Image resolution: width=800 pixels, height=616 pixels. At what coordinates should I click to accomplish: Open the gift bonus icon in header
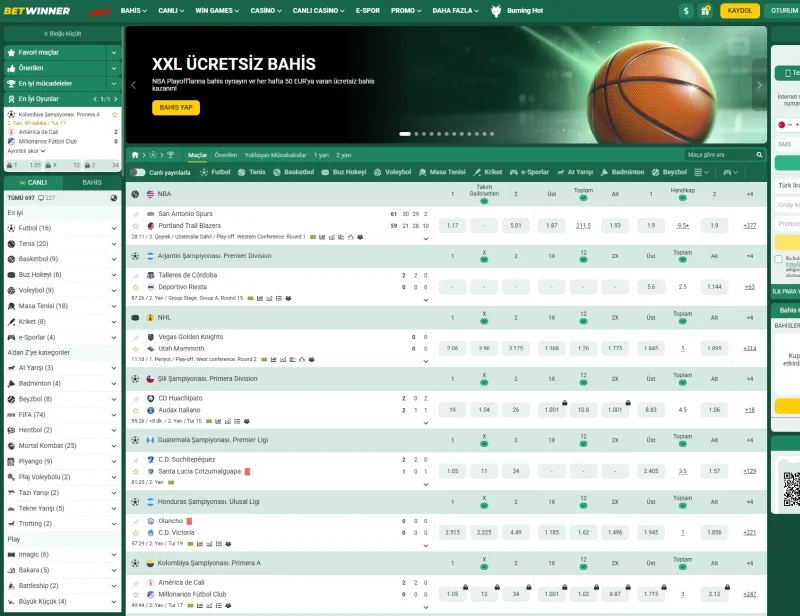click(x=706, y=11)
